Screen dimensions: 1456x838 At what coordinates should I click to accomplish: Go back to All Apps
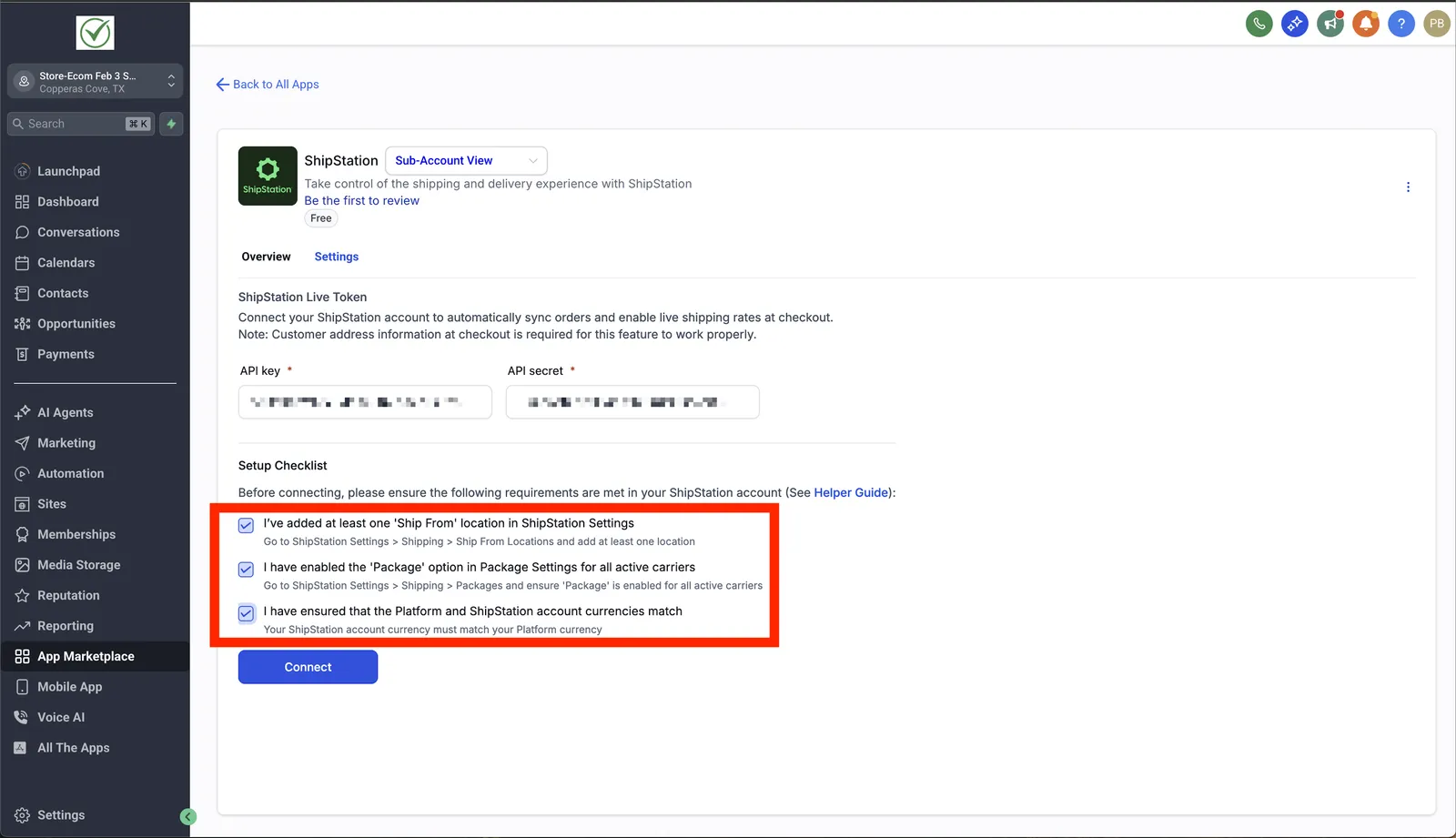click(268, 85)
